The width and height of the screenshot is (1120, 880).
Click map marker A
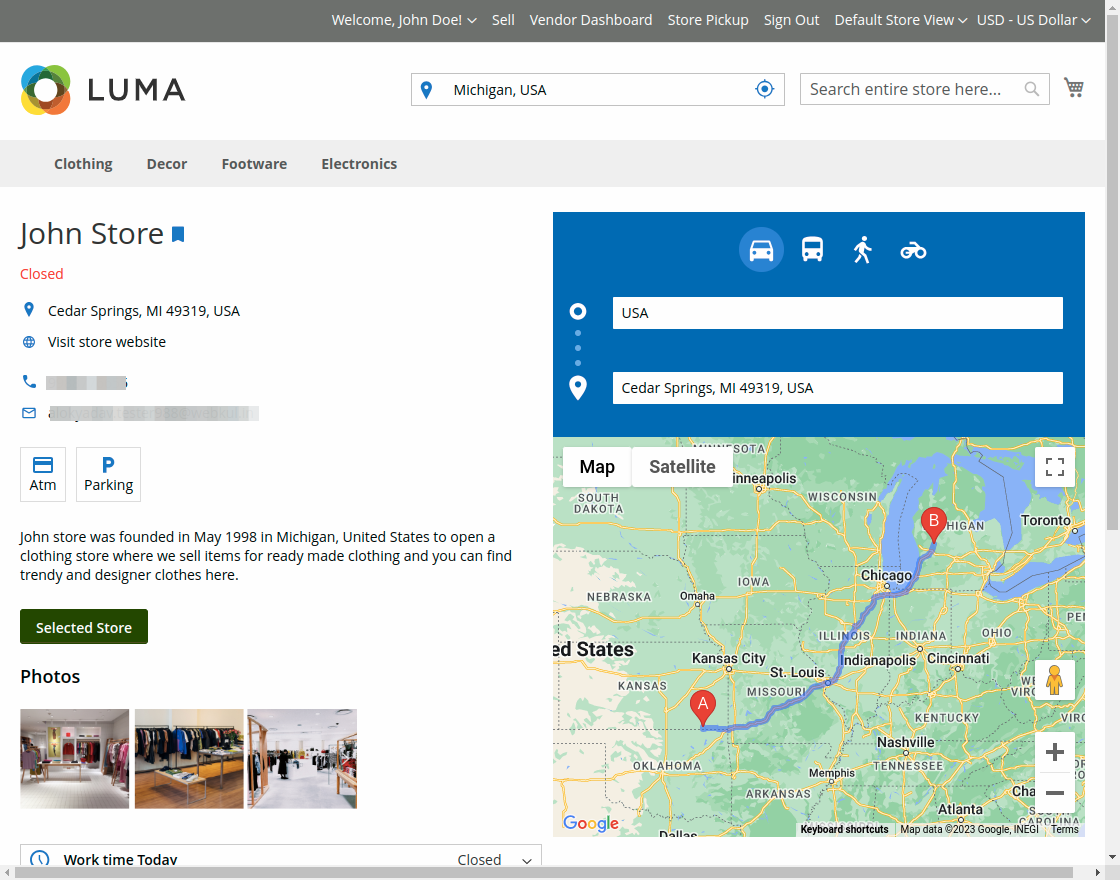click(x=703, y=709)
